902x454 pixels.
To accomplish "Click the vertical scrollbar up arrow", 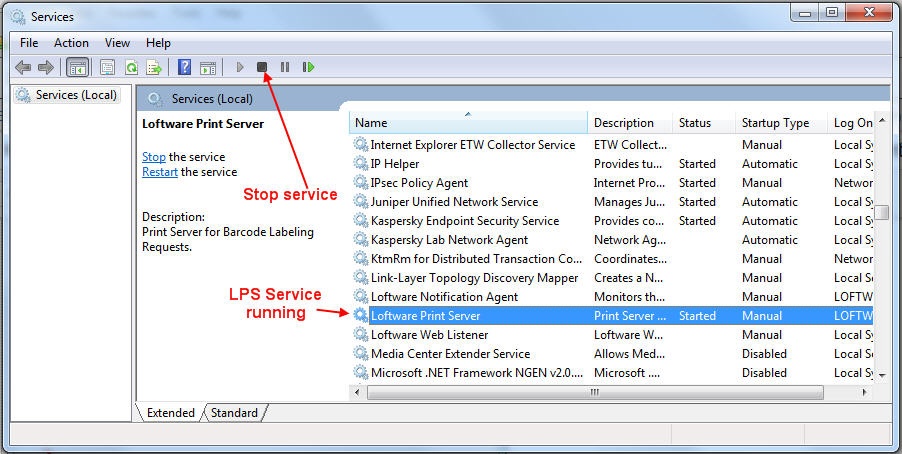I will [882, 119].
